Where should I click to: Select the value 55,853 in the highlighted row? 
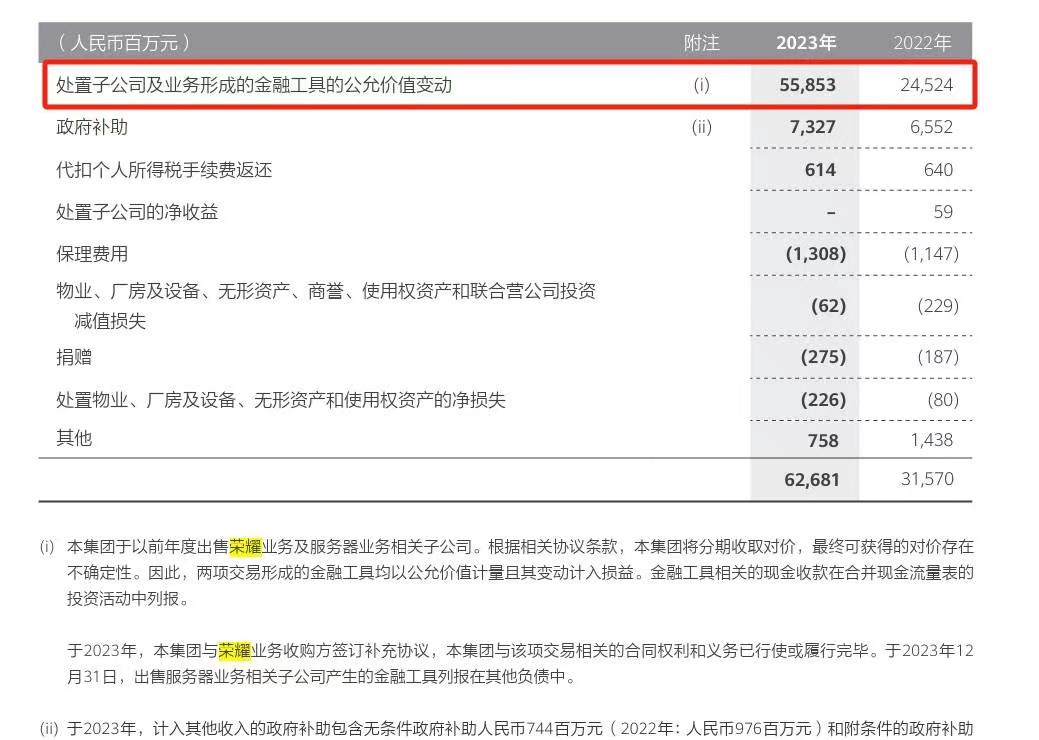[807, 85]
